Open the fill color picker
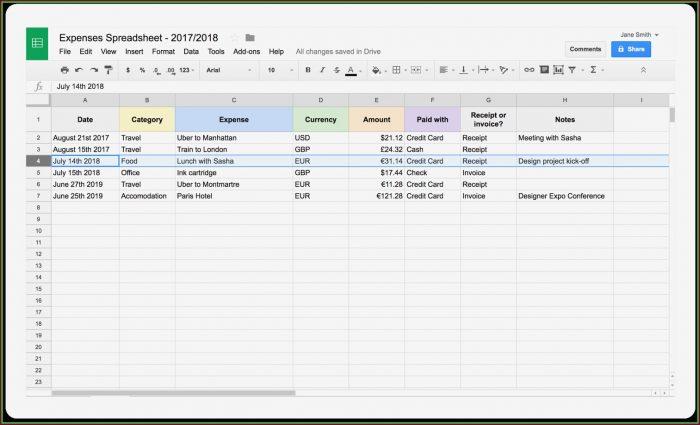Viewport: 700px width, 425px height. pos(376,70)
